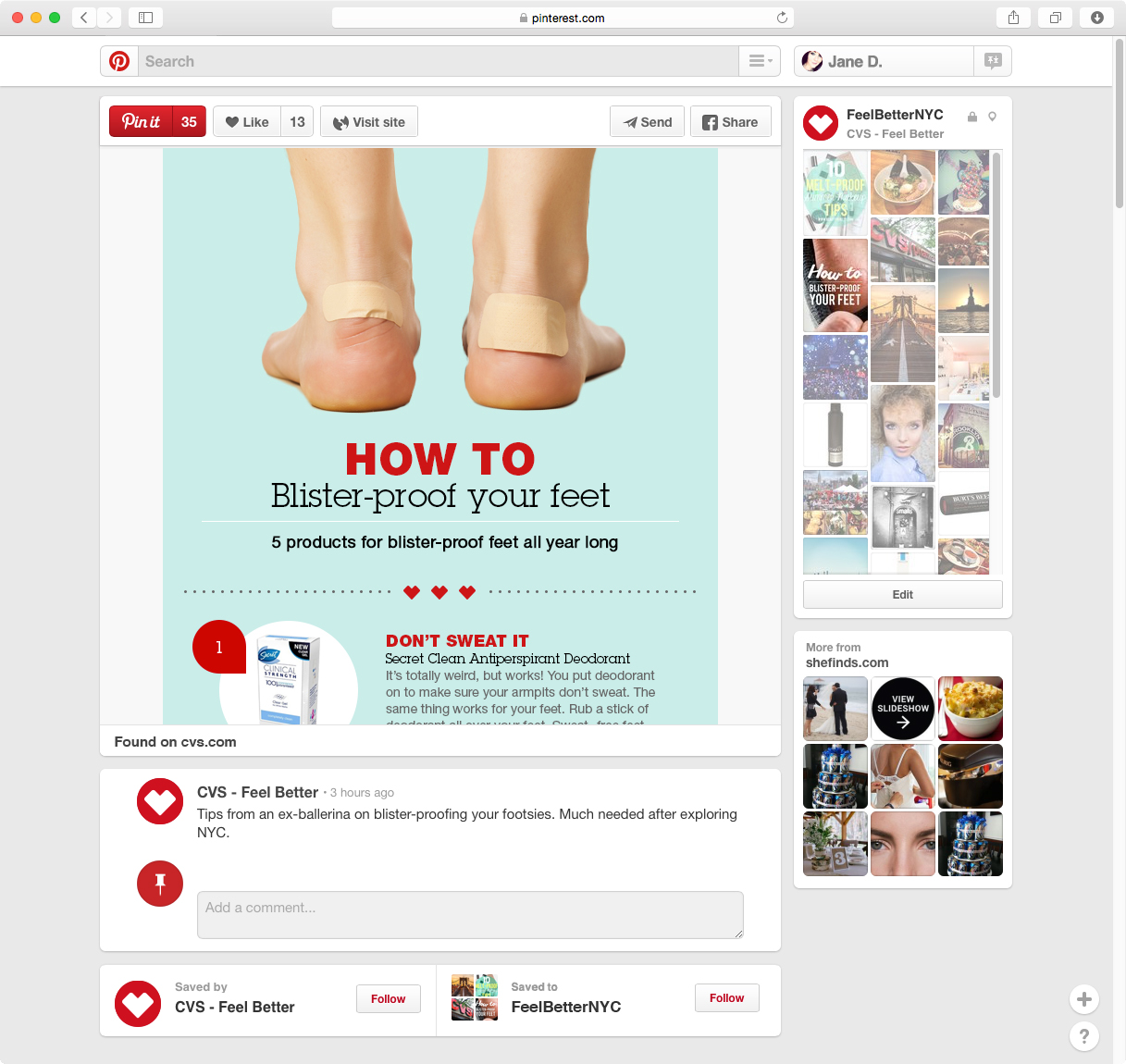Click the board lock icon
This screenshot has width=1126, height=1064.
pos(972,117)
